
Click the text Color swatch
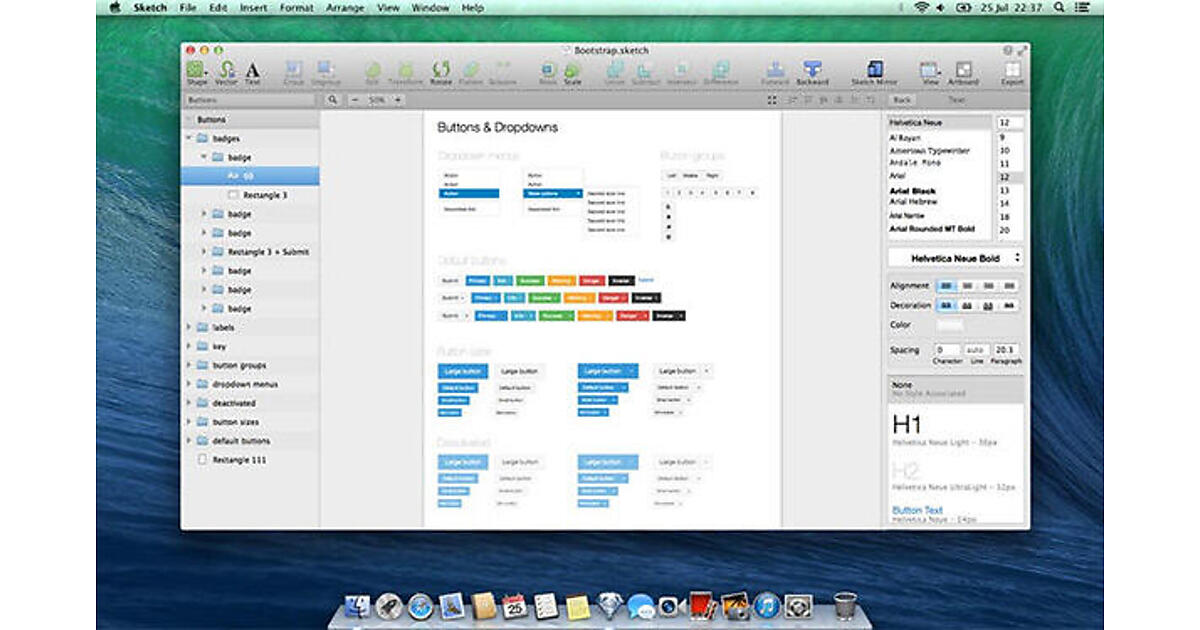[949, 326]
